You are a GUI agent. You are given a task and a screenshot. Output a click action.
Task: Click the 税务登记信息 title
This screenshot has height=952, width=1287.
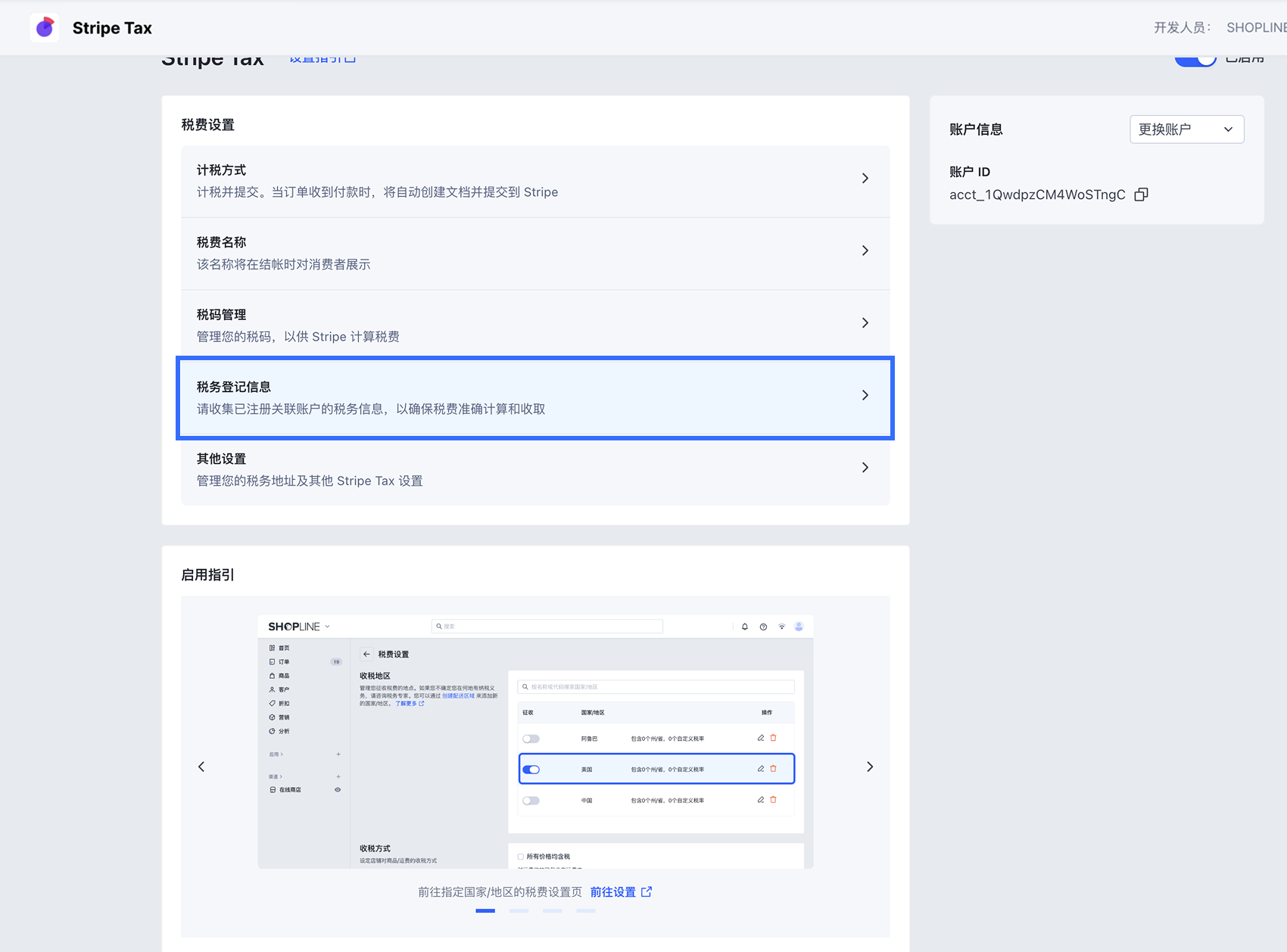click(x=234, y=387)
